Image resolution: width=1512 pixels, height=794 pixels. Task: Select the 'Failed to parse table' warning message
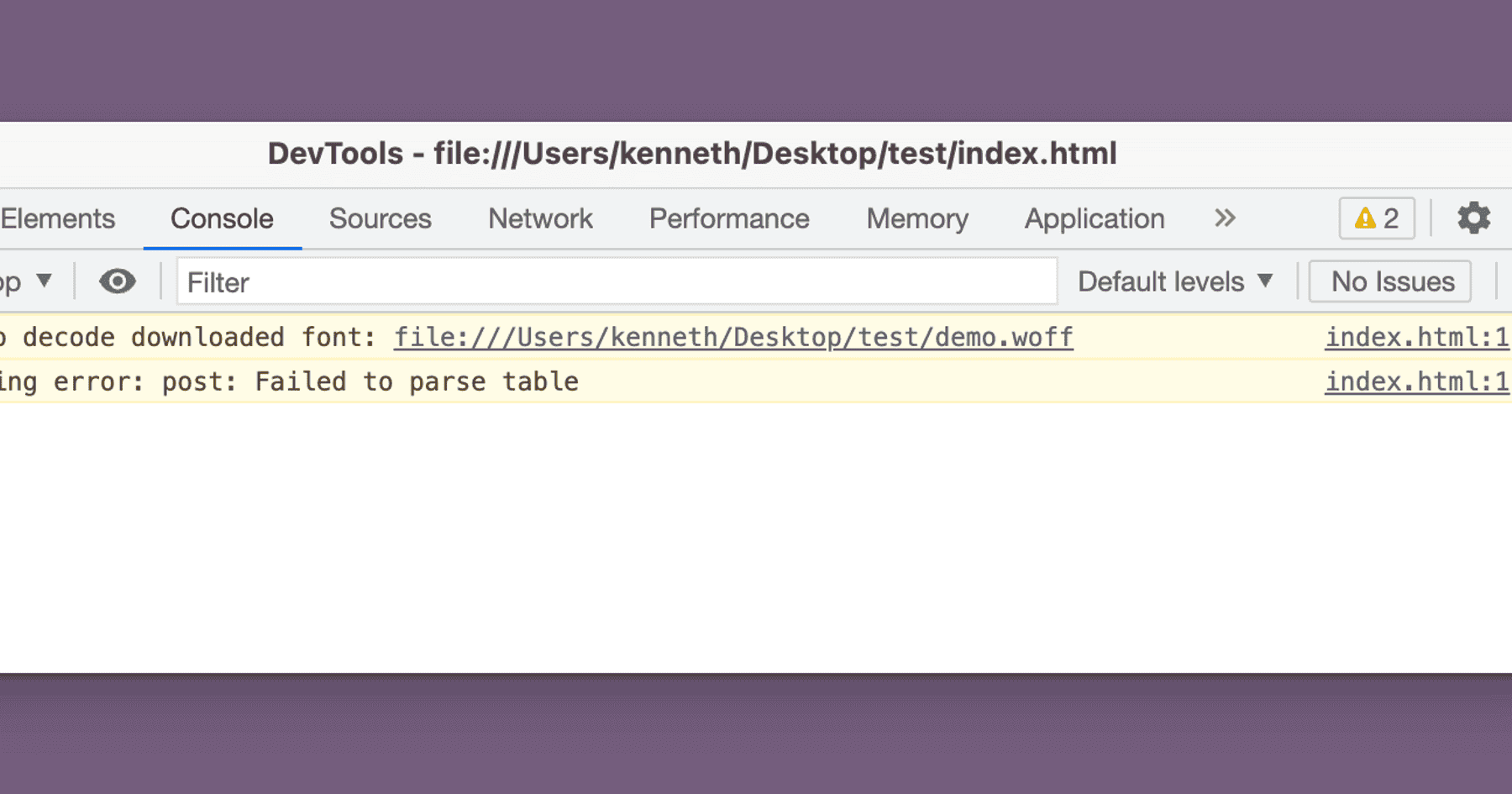tap(416, 381)
